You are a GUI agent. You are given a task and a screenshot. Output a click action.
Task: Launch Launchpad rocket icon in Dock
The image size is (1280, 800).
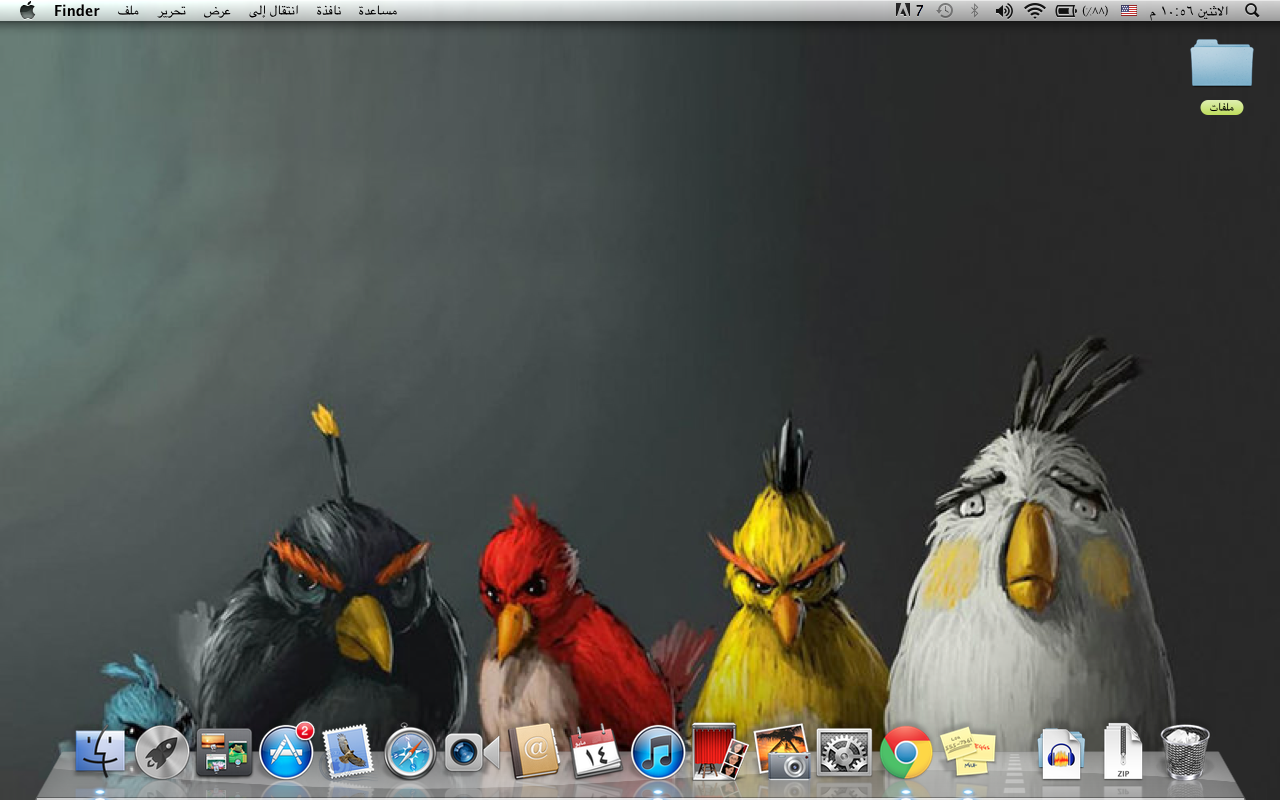click(x=162, y=753)
